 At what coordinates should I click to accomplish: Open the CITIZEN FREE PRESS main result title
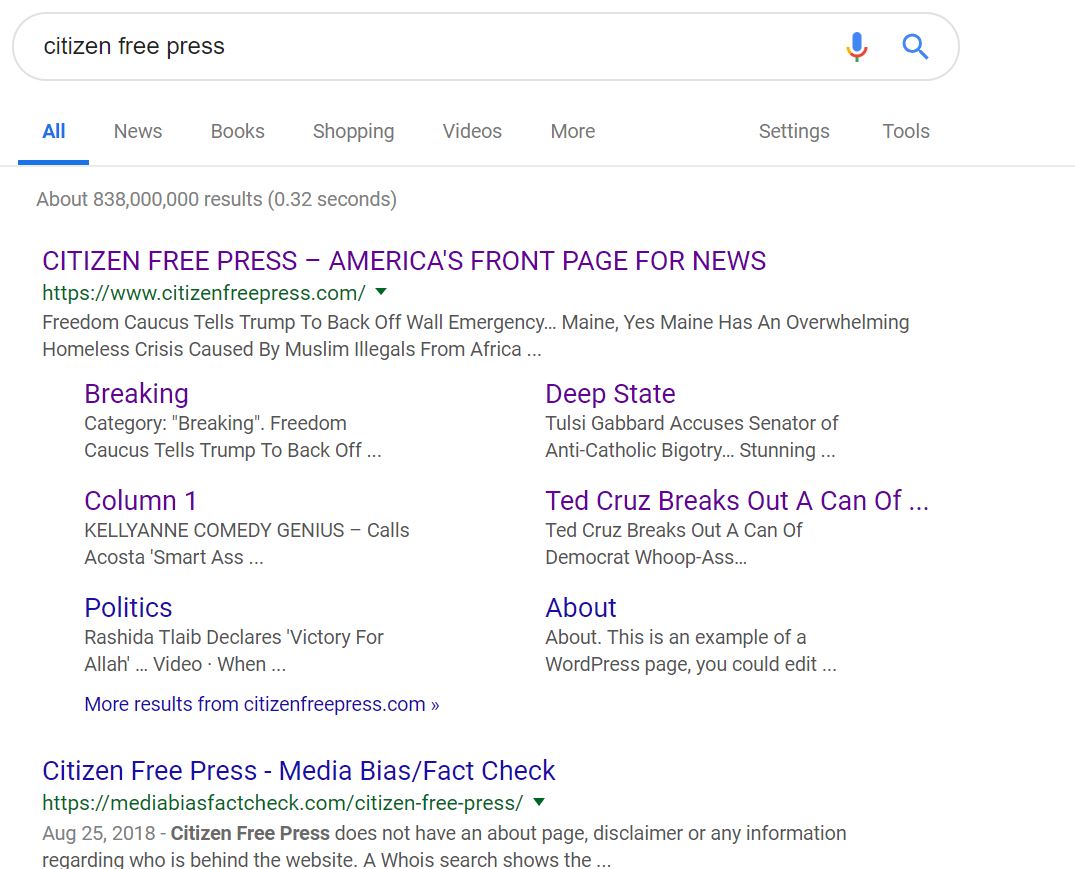pos(404,261)
